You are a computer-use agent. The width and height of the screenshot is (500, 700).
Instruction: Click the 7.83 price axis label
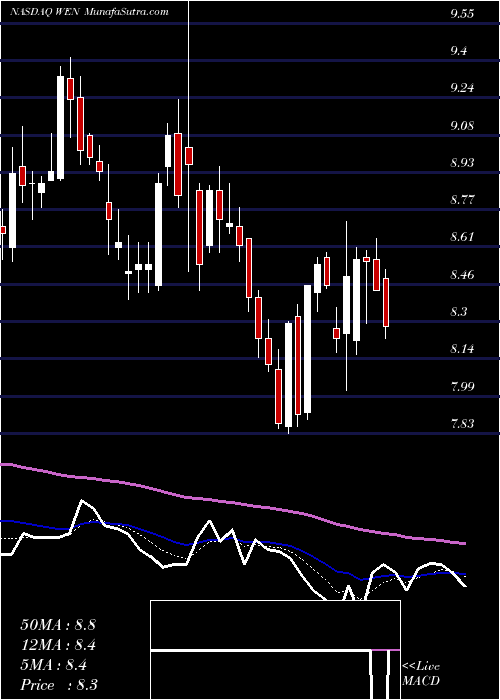462,424
